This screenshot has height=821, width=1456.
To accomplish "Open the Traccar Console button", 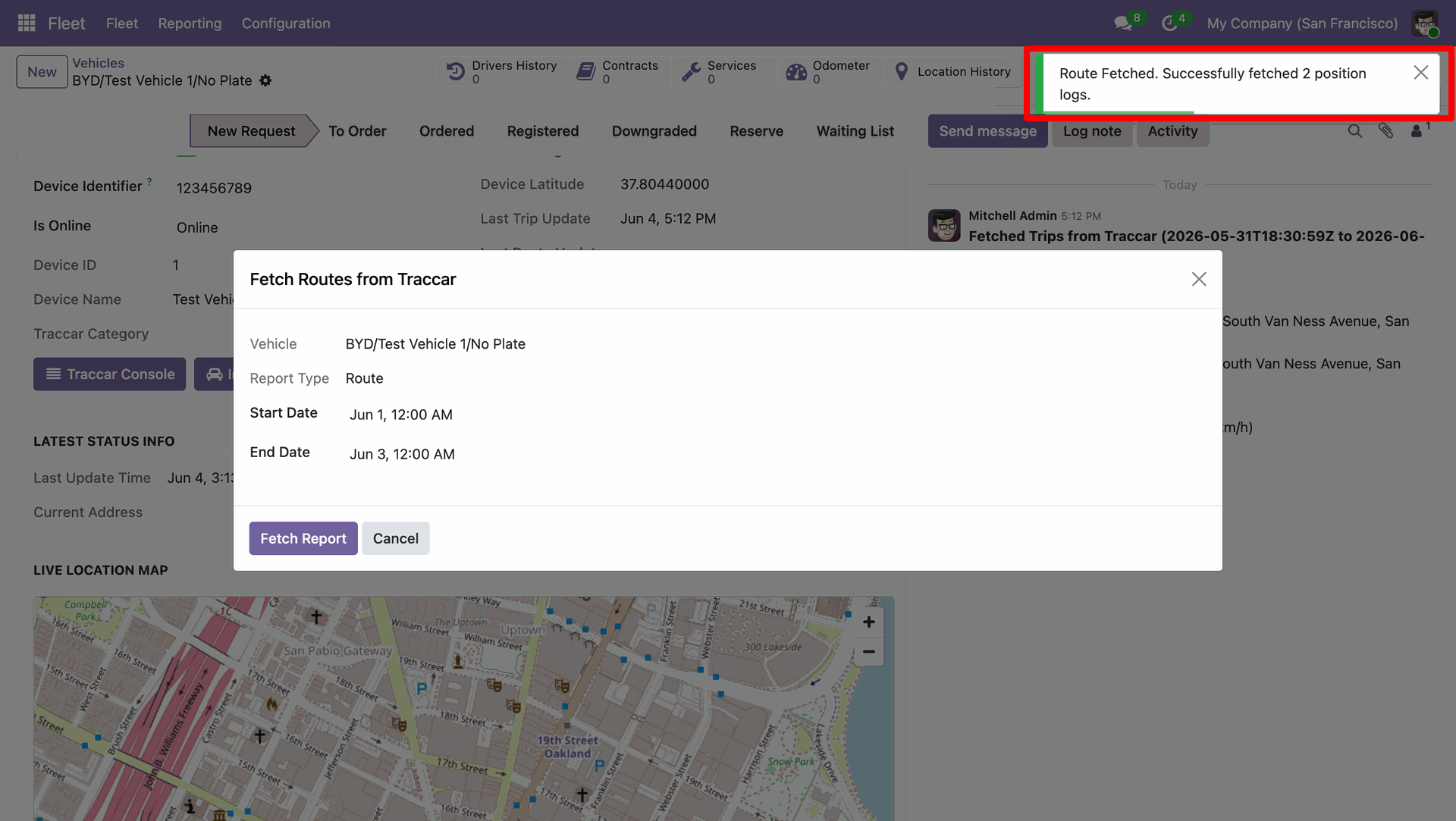I will tap(109, 374).
